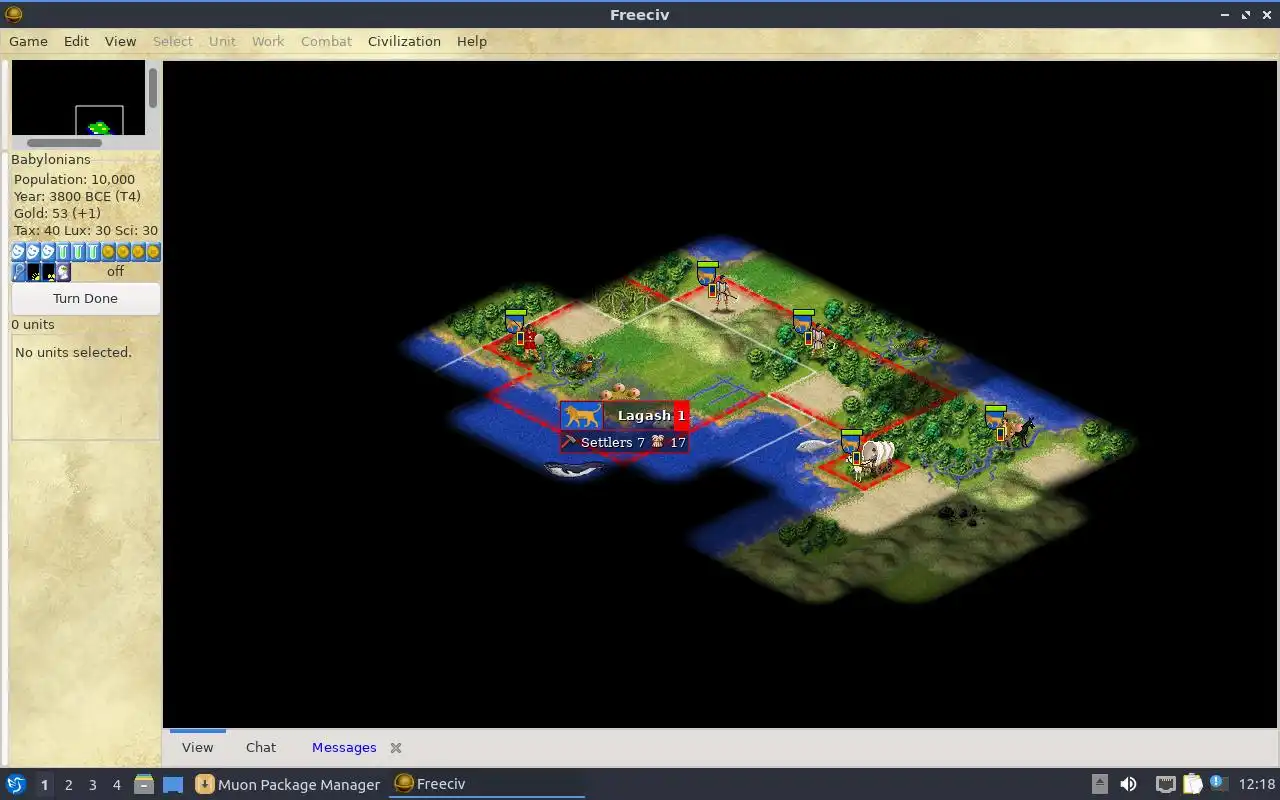The image size is (1280, 800).
Task: Click the overview minimap
Action: (78, 98)
